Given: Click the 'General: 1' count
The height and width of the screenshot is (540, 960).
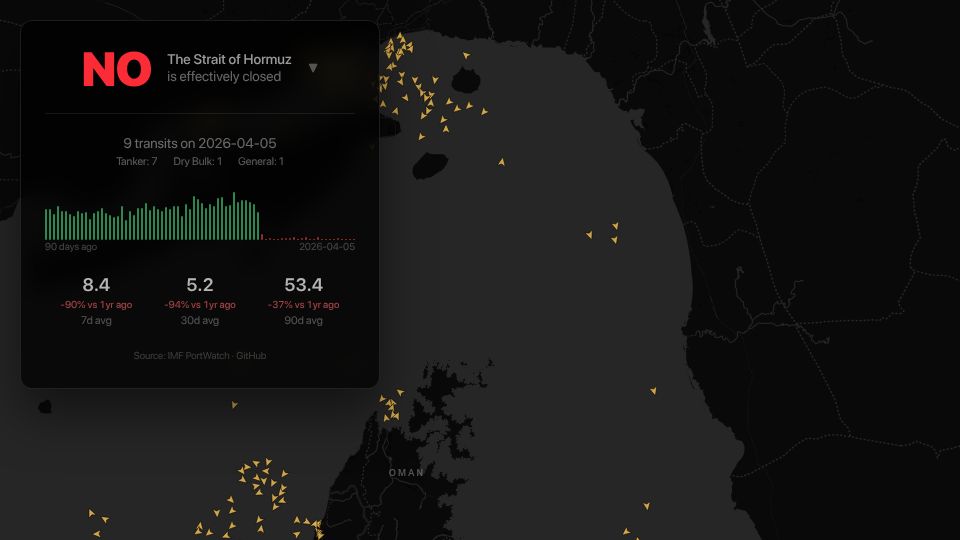Looking at the screenshot, I should click(261, 162).
